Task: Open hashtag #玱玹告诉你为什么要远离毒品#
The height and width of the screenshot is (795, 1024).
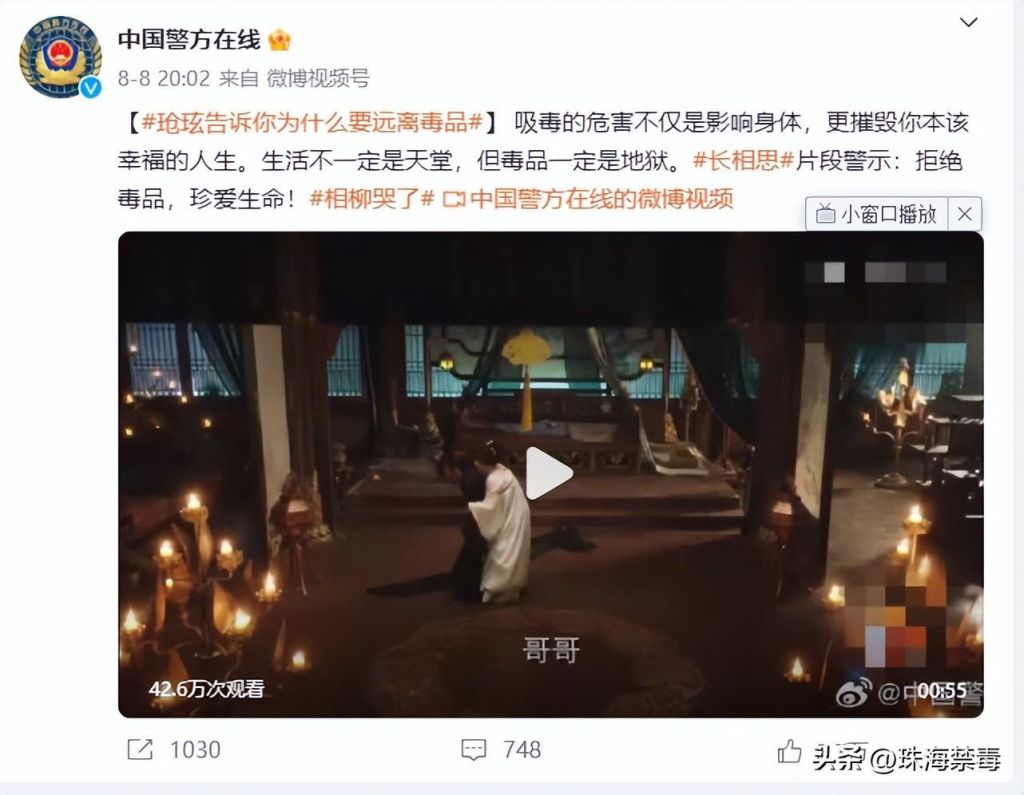Action: (x=312, y=122)
